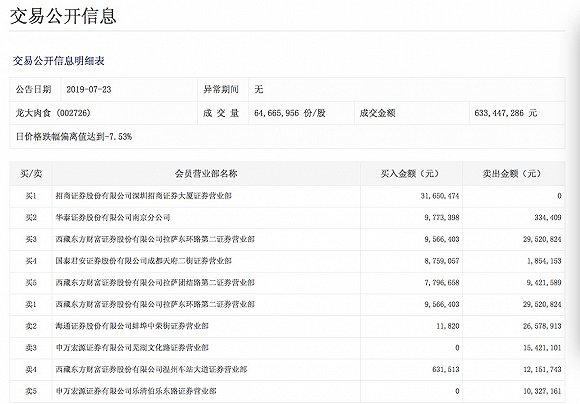Select the 海通证券 蚌埠中荣街 branch row
The image size is (580, 404).
coord(287,326)
